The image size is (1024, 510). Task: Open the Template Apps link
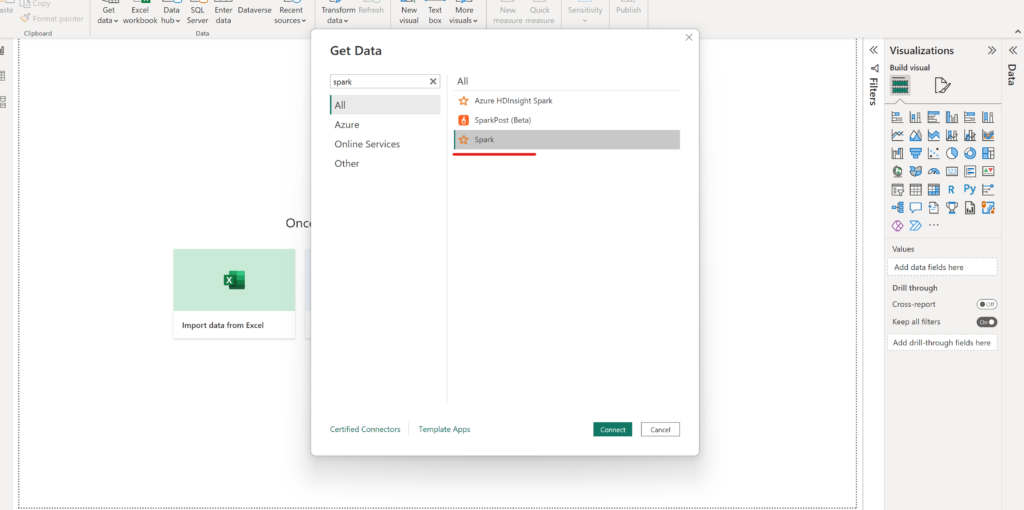[x=444, y=429]
